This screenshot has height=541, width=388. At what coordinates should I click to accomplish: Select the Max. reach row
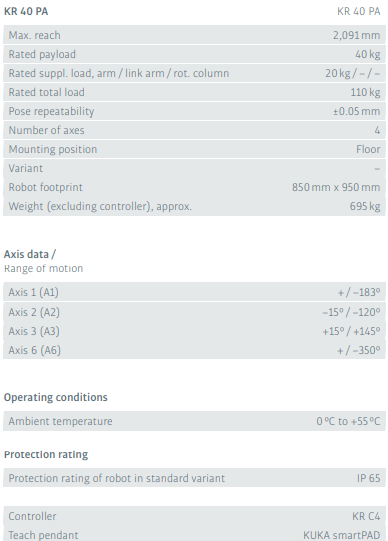pyautogui.click(x=194, y=35)
